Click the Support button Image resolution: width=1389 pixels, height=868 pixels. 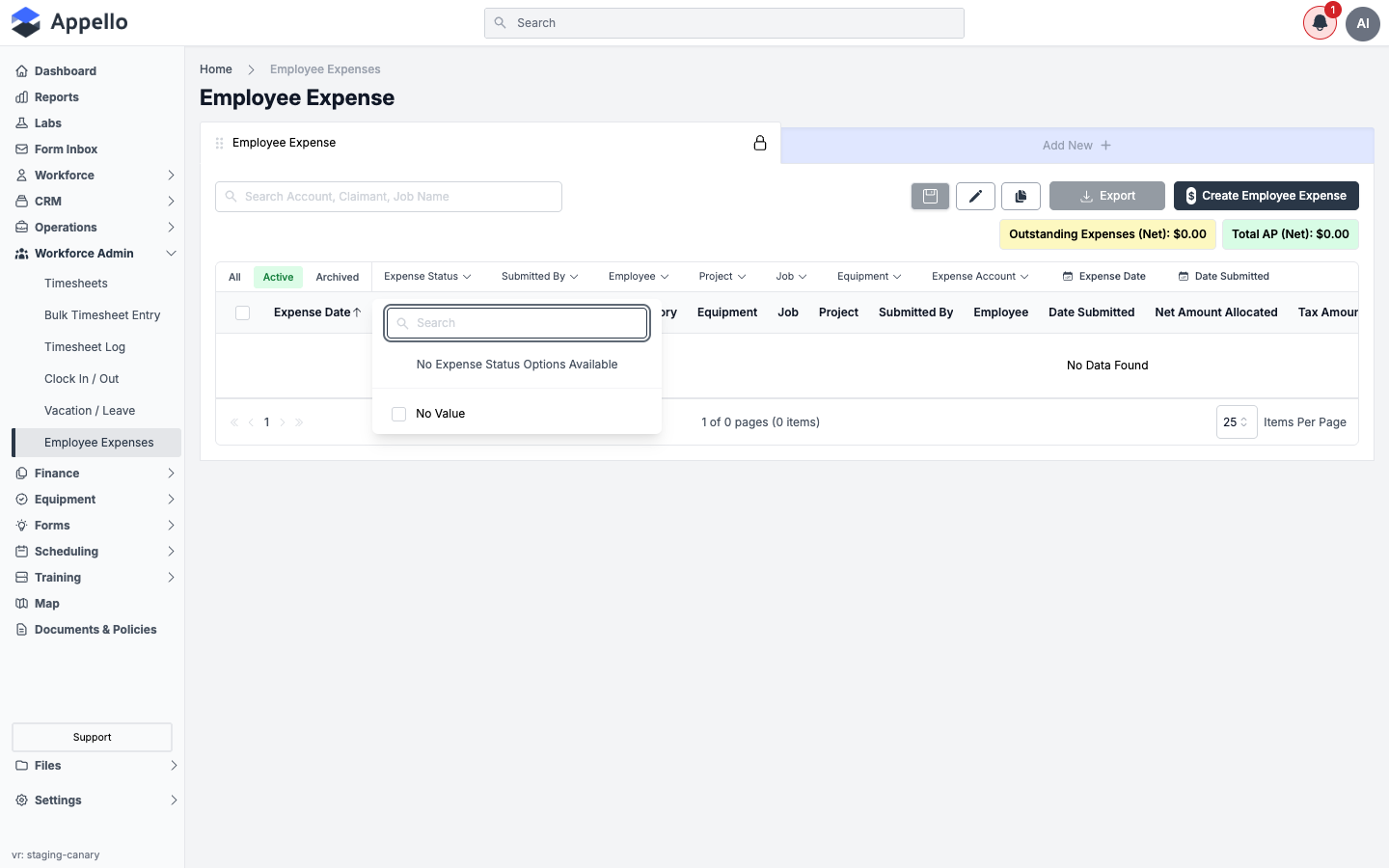[92, 737]
